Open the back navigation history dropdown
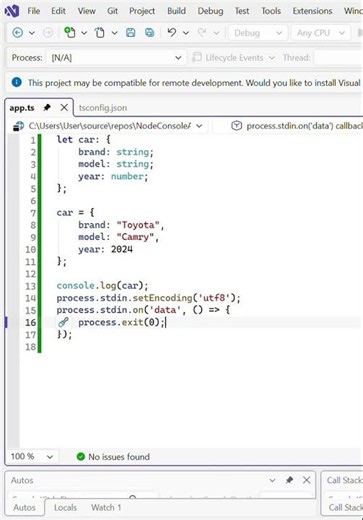 pyautogui.click(x=32, y=33)
